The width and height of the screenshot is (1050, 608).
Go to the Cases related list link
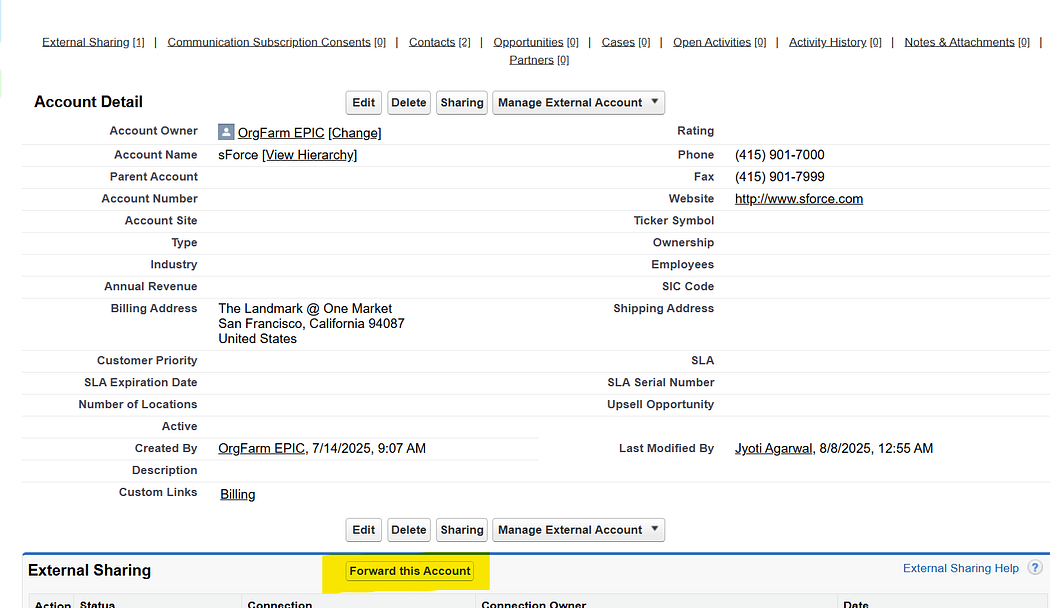point(618,42)
